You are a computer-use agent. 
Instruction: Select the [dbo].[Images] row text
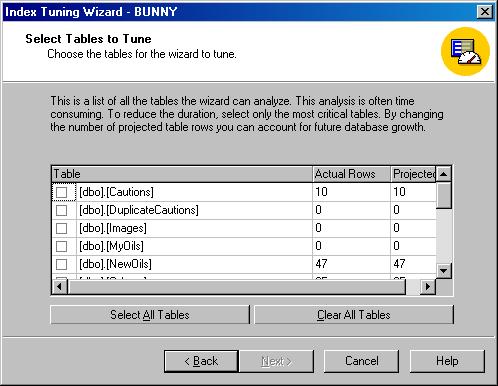(113, 228)
